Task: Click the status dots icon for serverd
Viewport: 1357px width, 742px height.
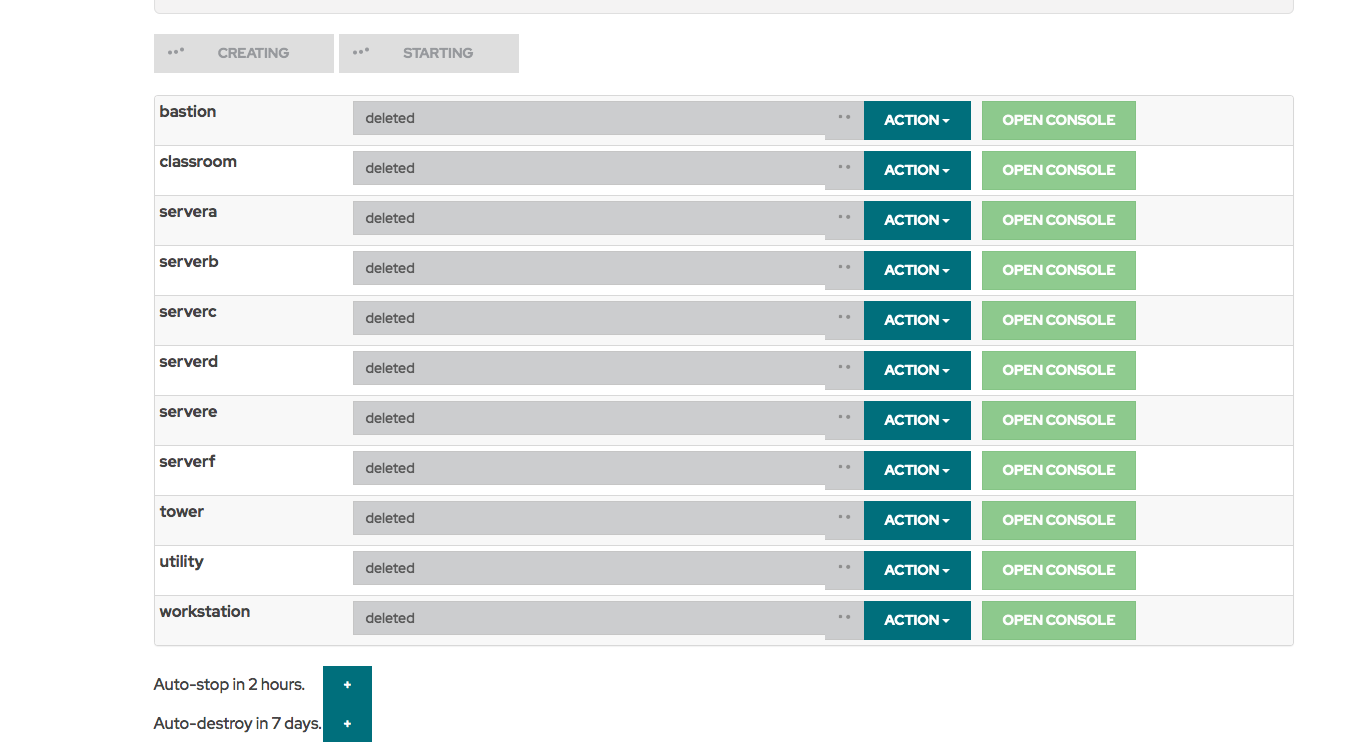Action: 844,367
